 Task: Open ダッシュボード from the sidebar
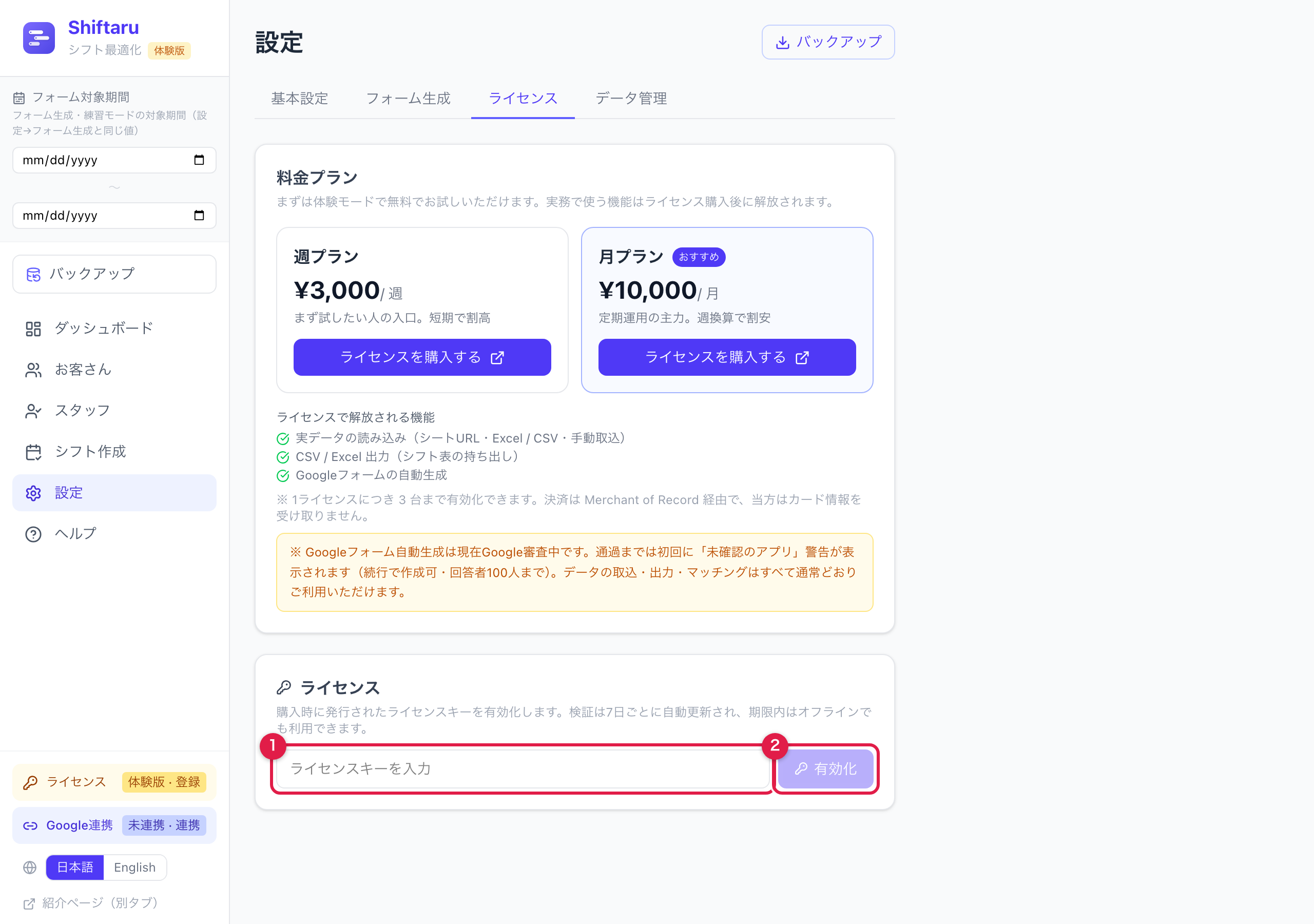(114, 329)
